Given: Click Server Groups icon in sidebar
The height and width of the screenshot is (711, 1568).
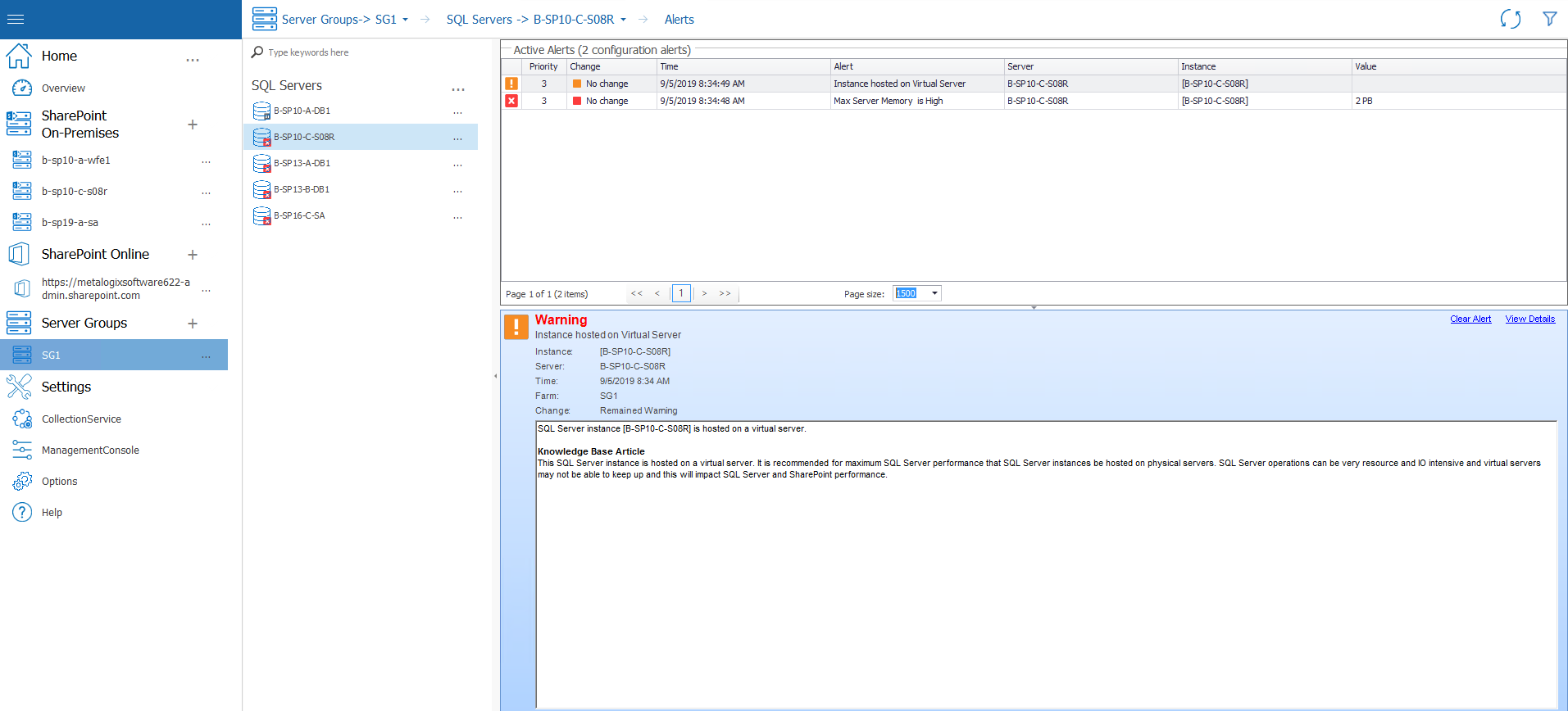Looking at the screenshot, I should [x=19, y=323].
